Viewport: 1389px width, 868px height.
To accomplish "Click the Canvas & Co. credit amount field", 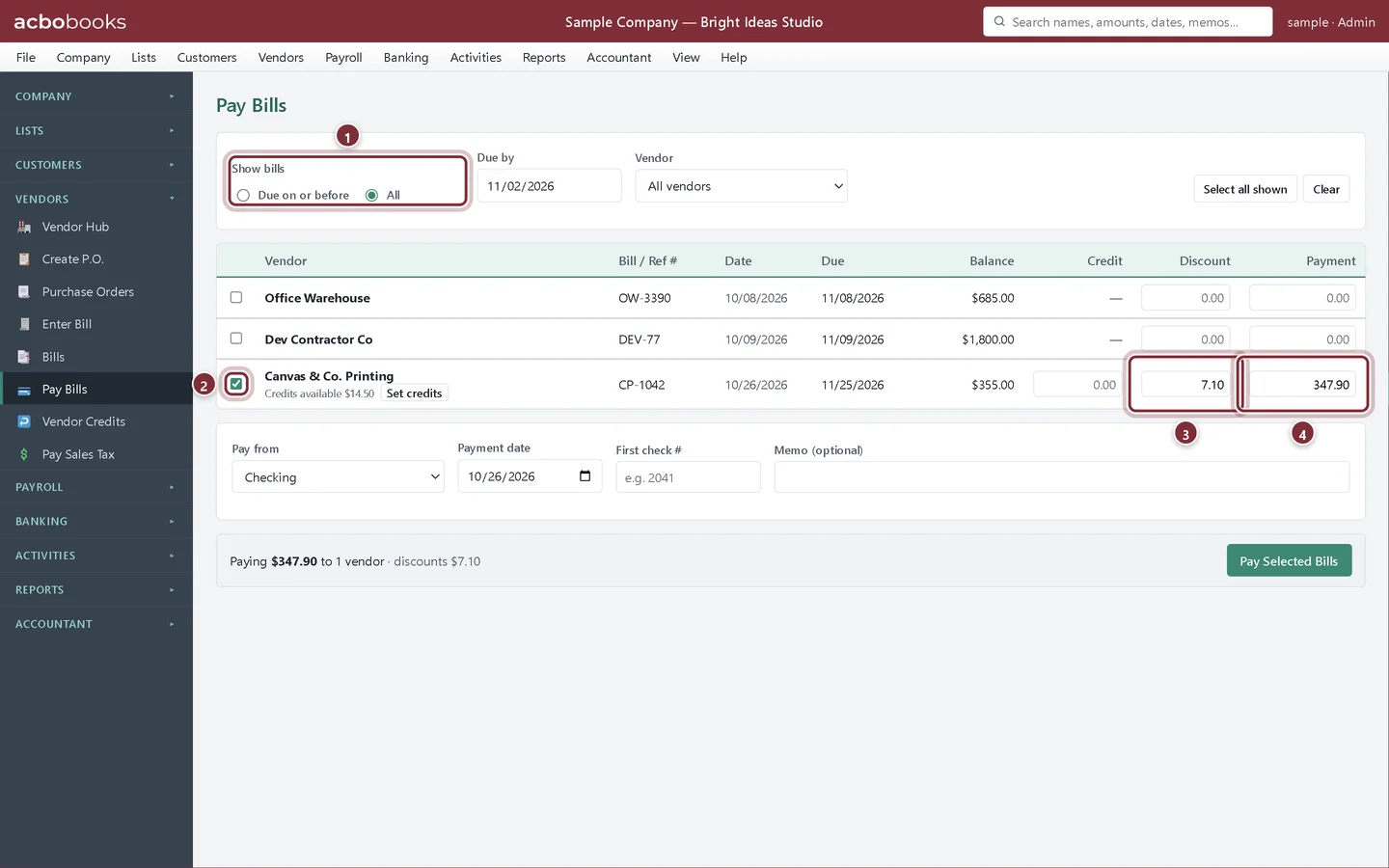I will tap(1077, 385).
